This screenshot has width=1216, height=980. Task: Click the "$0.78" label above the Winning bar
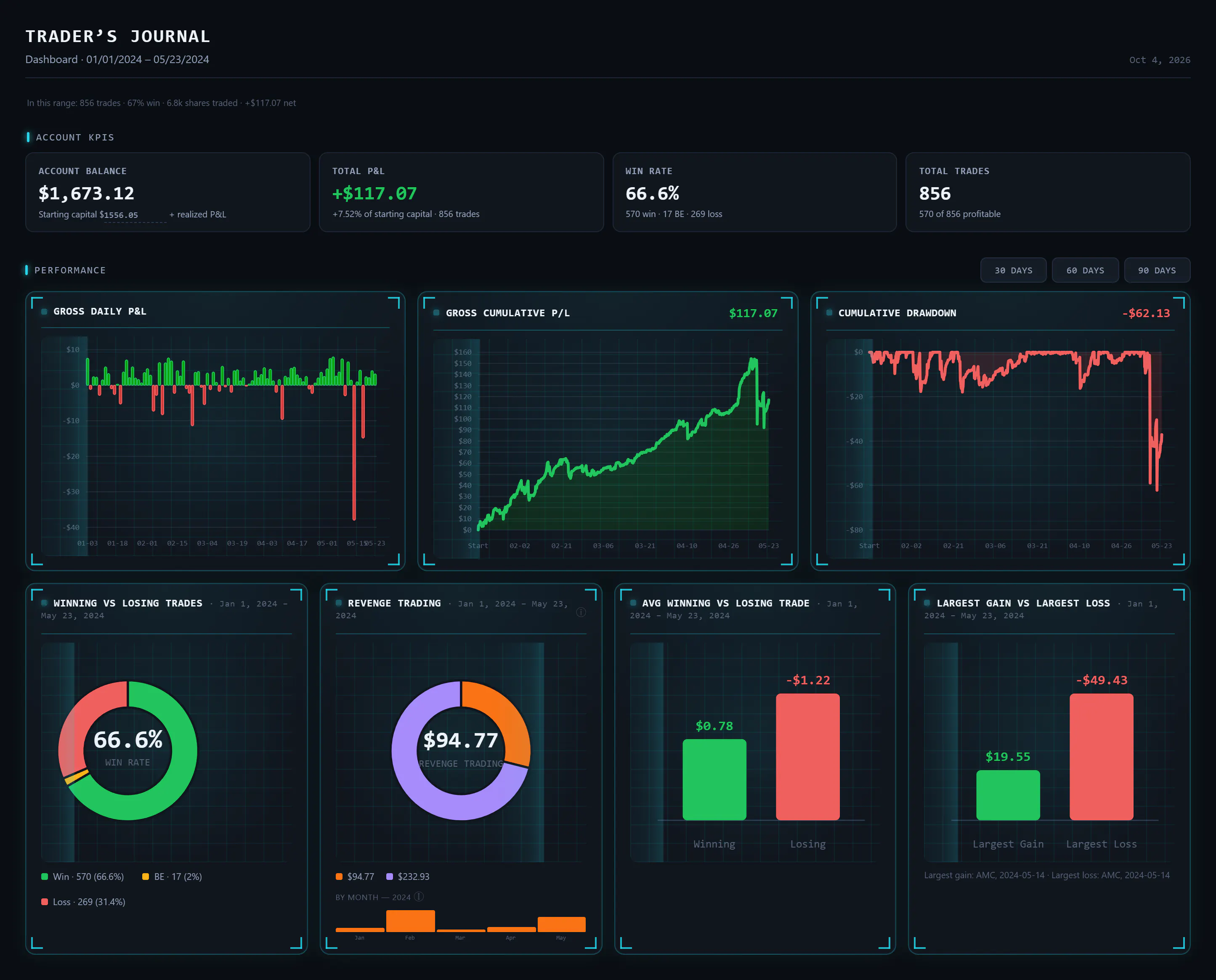[x=714, y=726]
